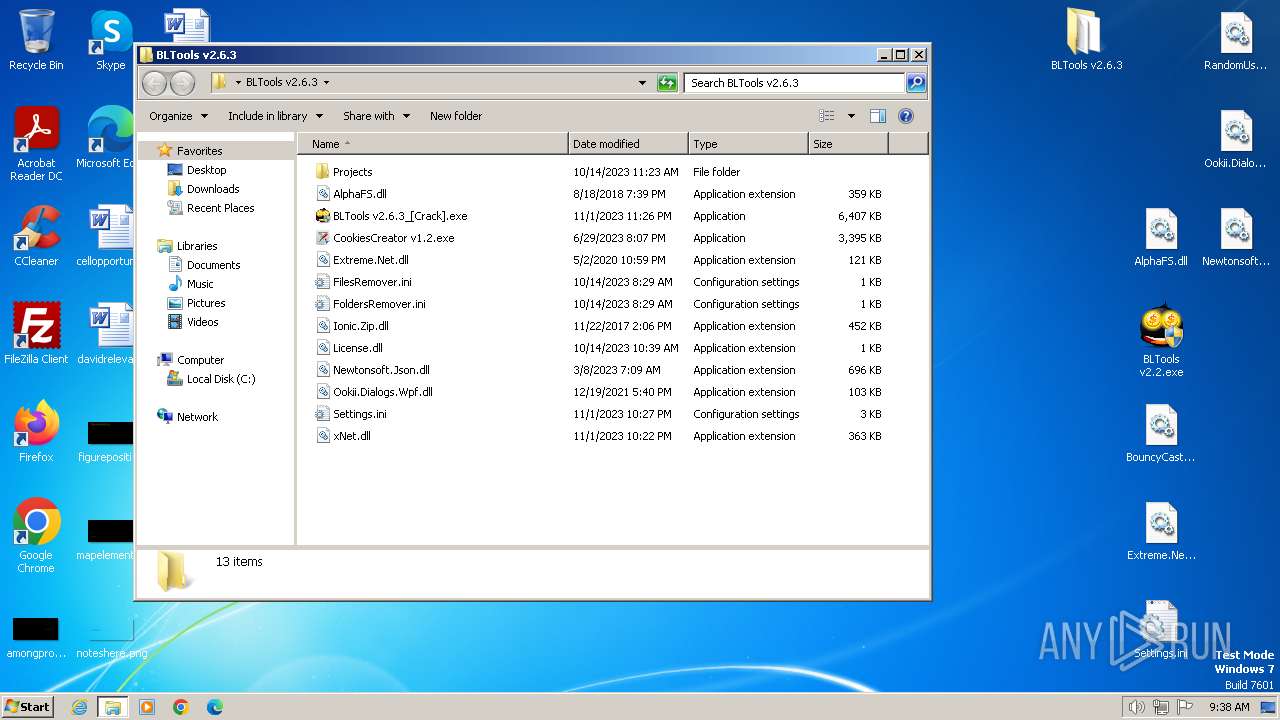The height and width of the screenshot is (720, 1280).
Task: Open the Firefox desktop shortcut
Action: (x=36, y=431)
